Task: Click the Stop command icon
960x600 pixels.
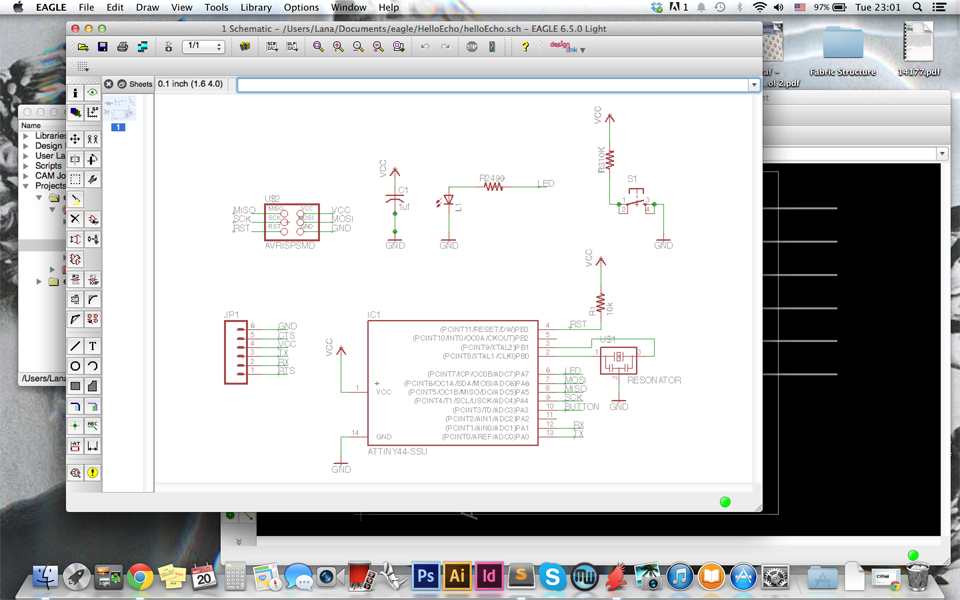Action: (x=471, y=47)
